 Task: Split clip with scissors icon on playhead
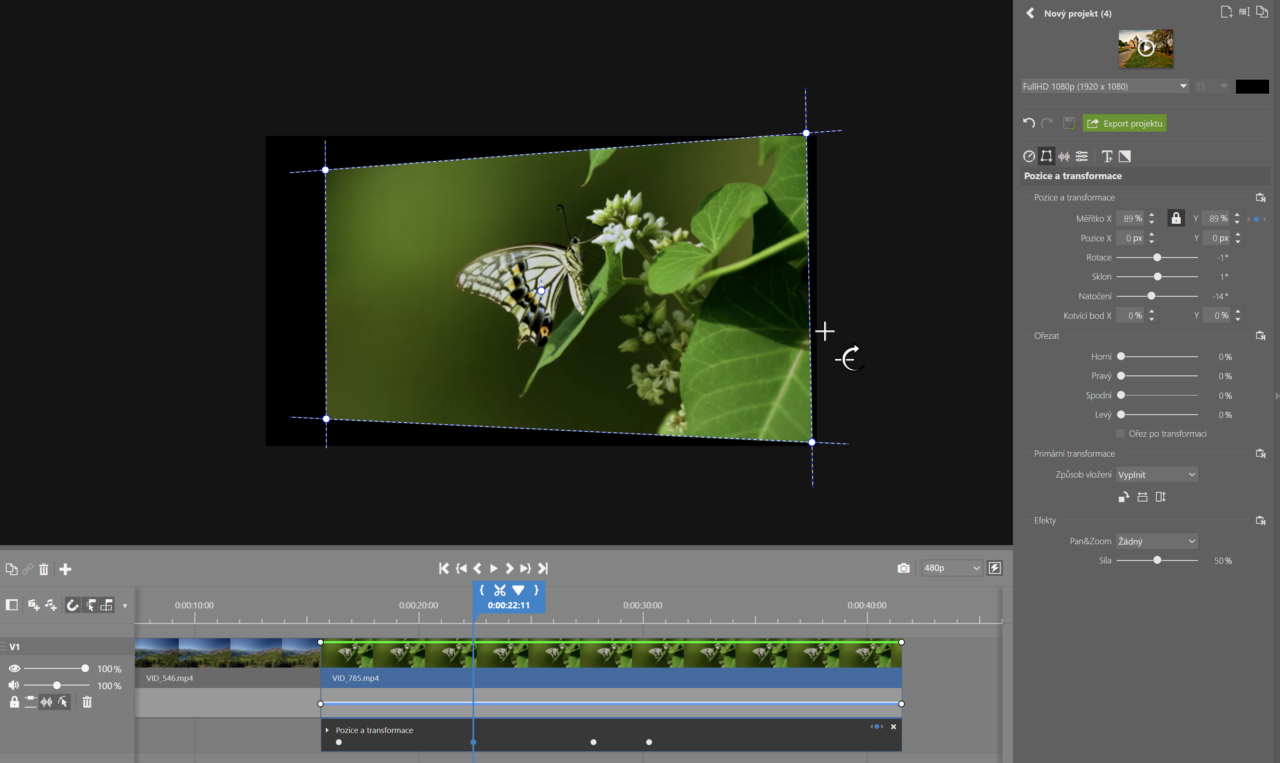click(x=500, y=590)
